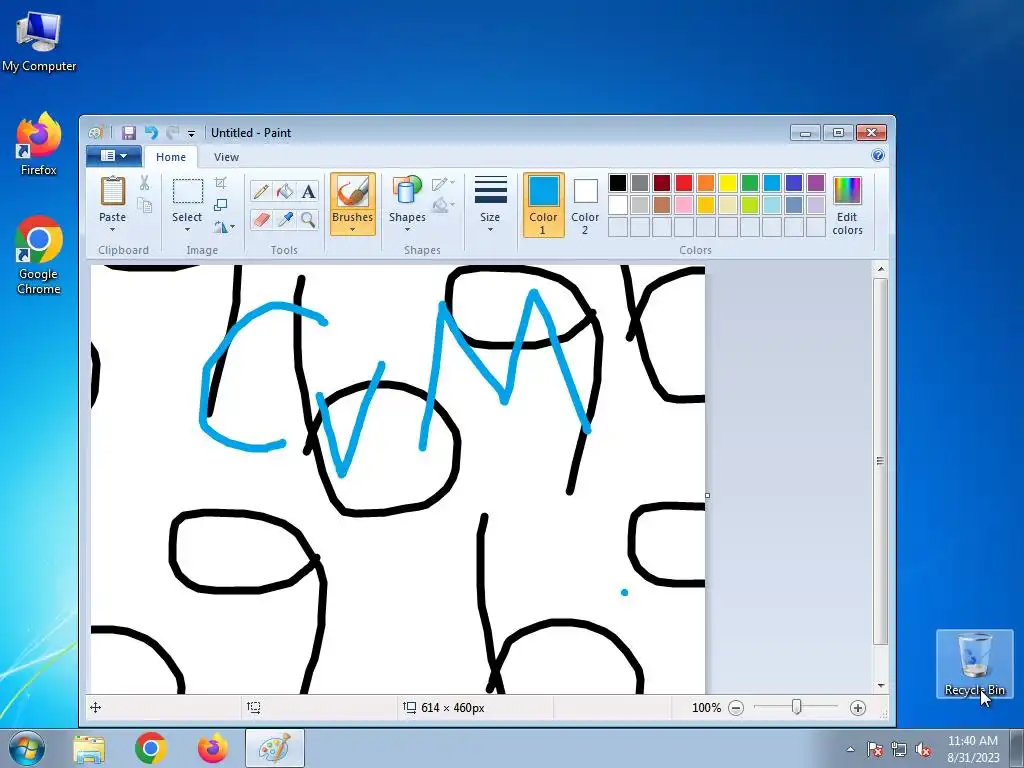Click the Redo arrow in title bar

point(172,133)
